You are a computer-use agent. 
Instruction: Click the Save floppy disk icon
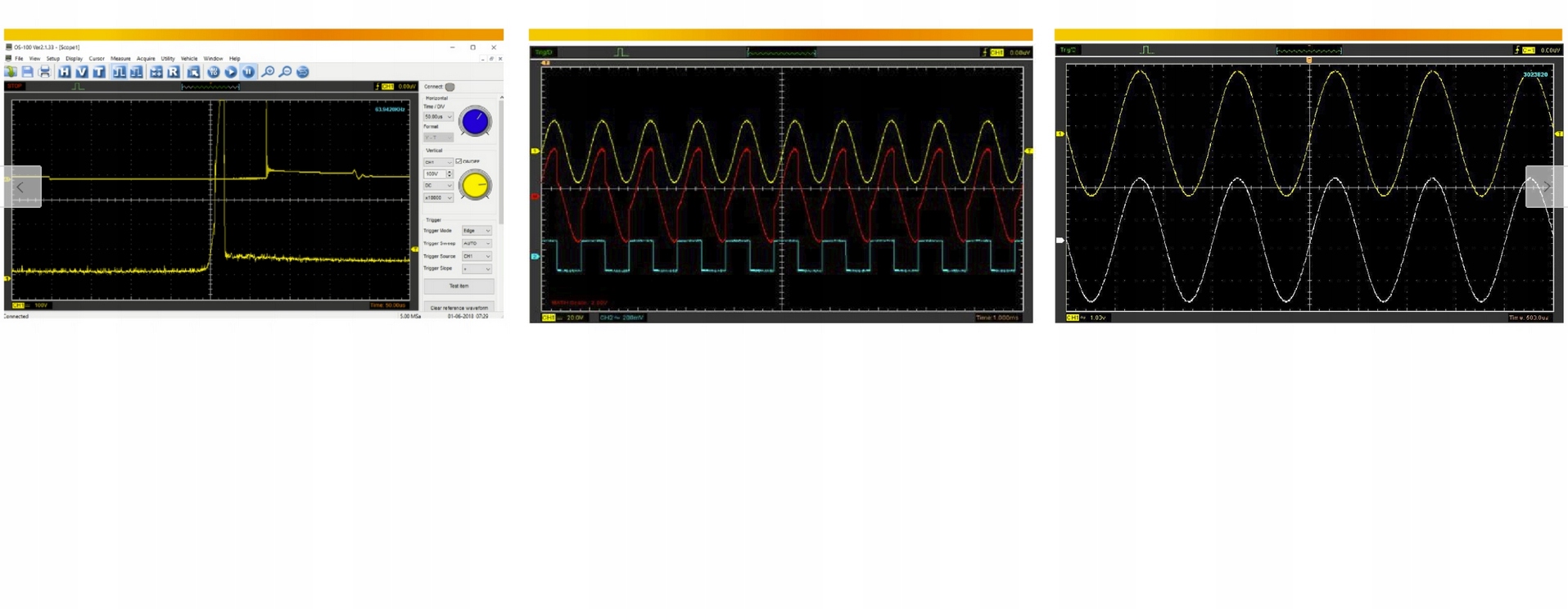point(28,72)
